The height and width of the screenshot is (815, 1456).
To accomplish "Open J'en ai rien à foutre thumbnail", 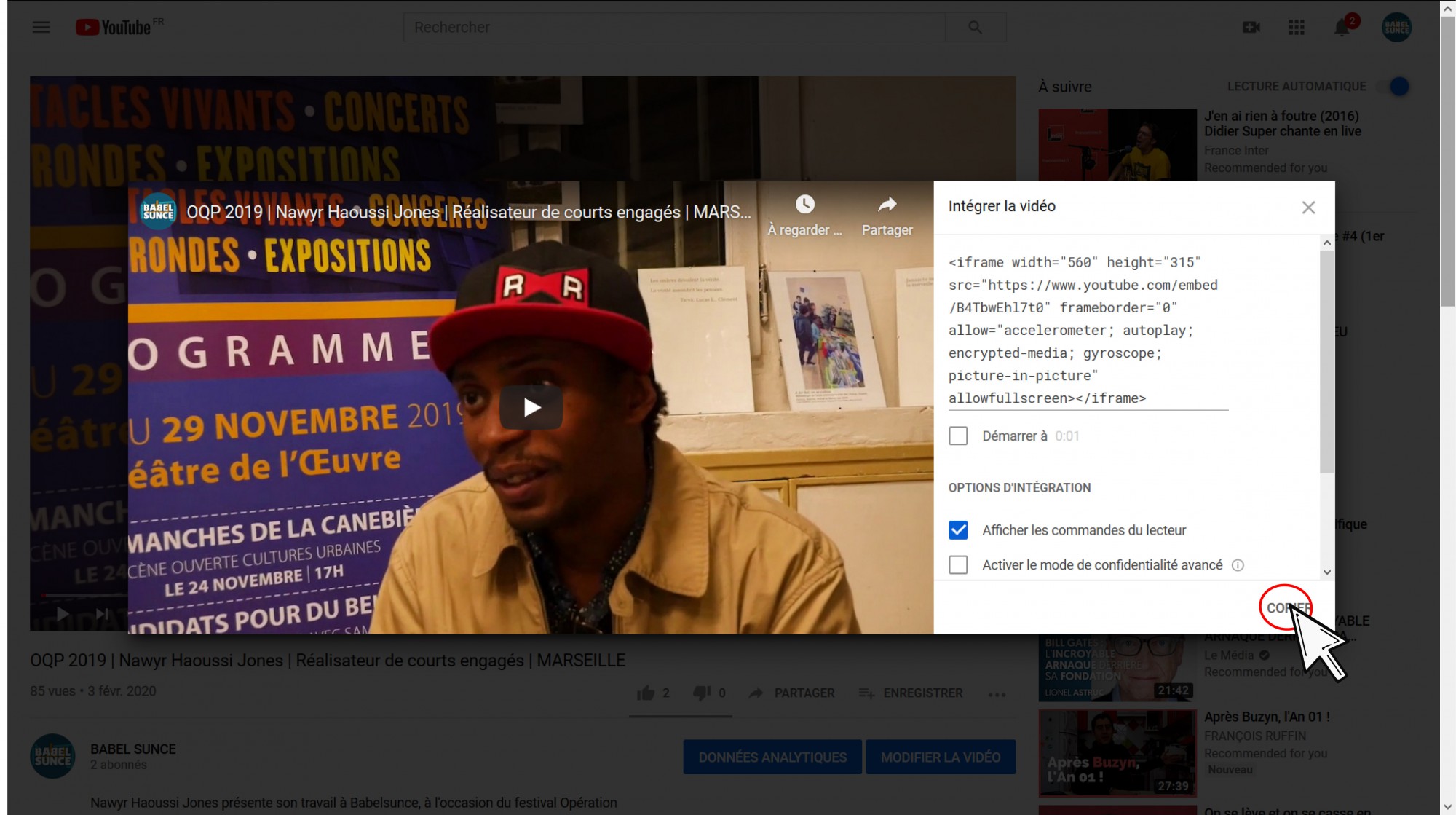I will pyautogui.click(x=1117, y=145).
